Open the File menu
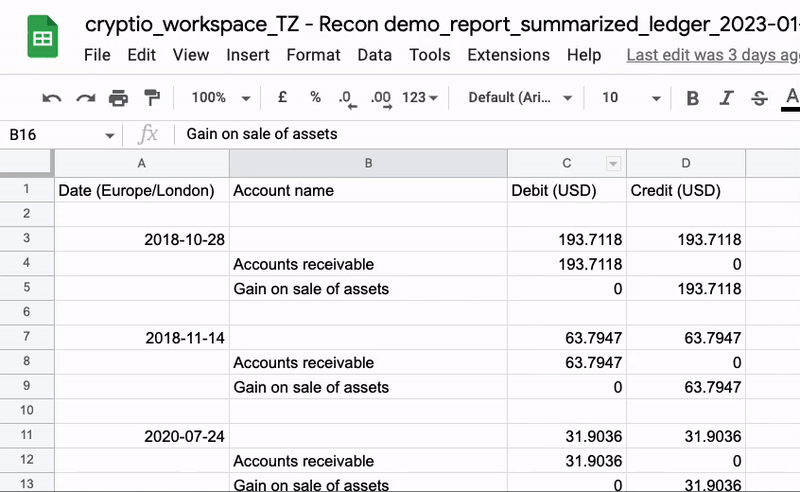This screenshot has height=492, width=800. (97, 55)
